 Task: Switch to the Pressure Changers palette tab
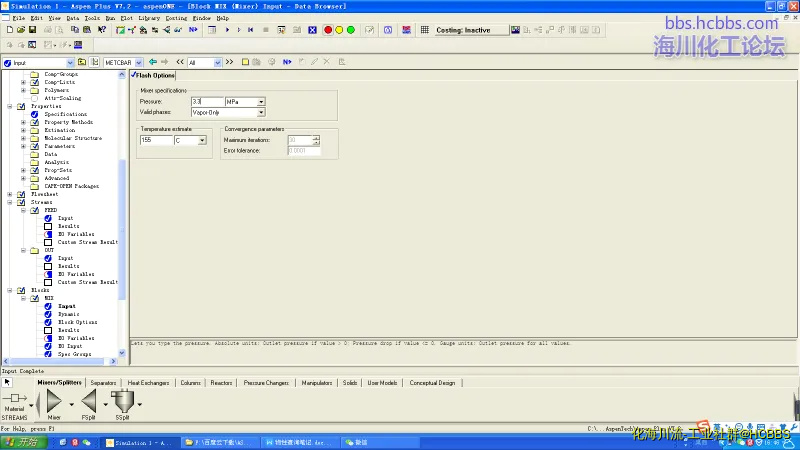(x=266, y=383)
